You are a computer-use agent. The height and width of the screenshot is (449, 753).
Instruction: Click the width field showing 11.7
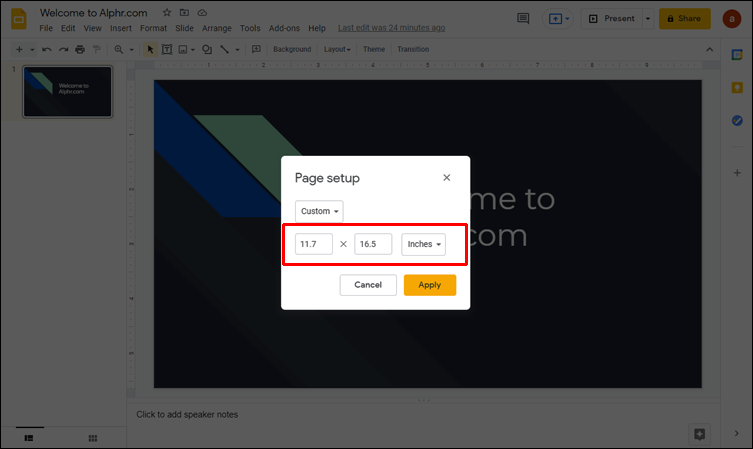[x=314, y=244]
